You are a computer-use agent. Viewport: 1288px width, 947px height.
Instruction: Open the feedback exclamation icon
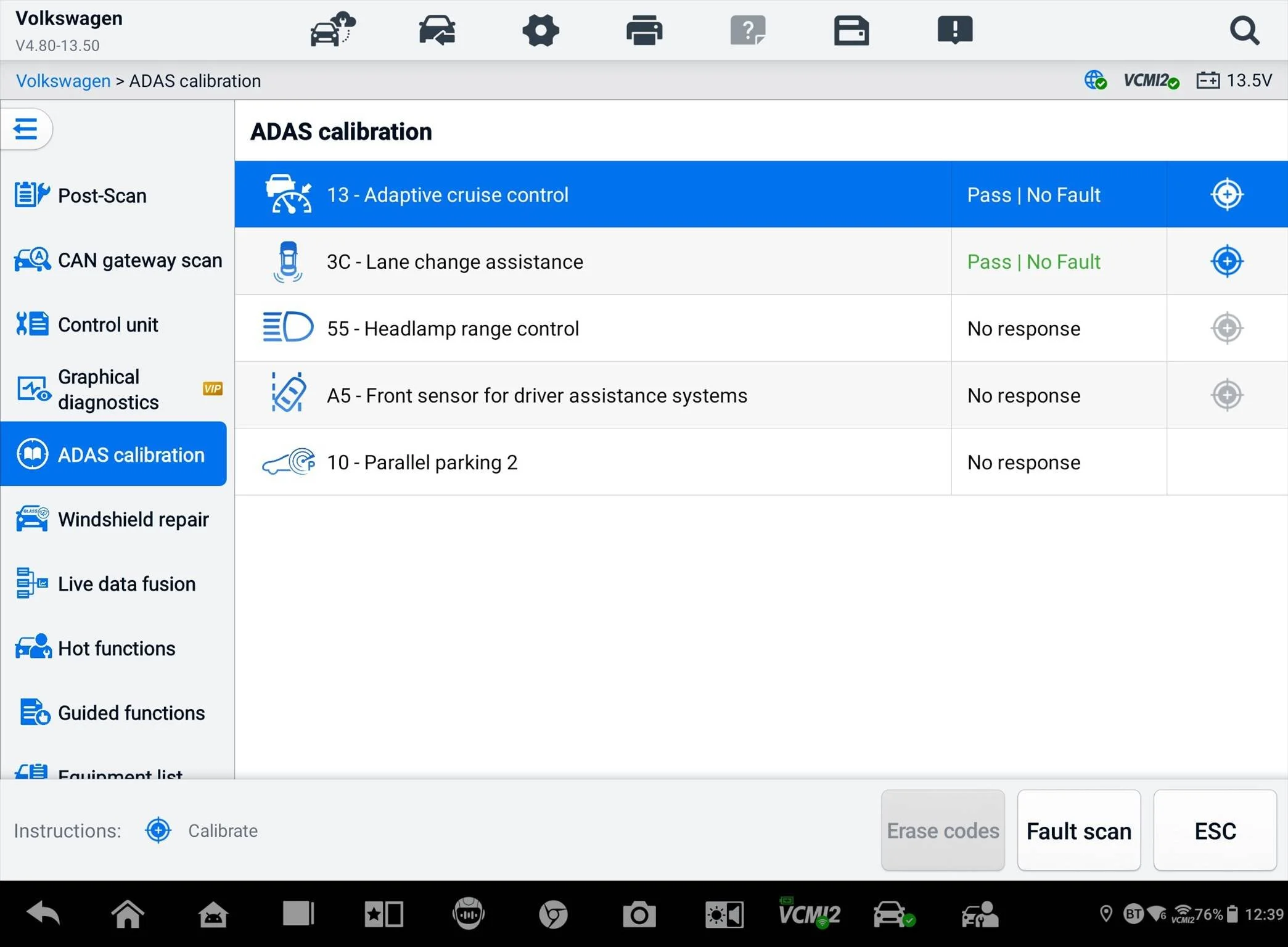955,30
